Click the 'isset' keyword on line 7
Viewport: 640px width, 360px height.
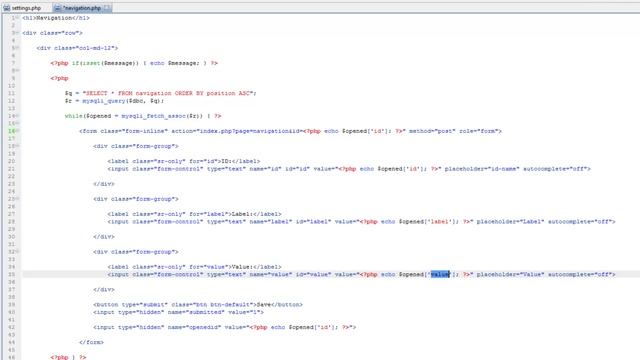tap(91, 63)
